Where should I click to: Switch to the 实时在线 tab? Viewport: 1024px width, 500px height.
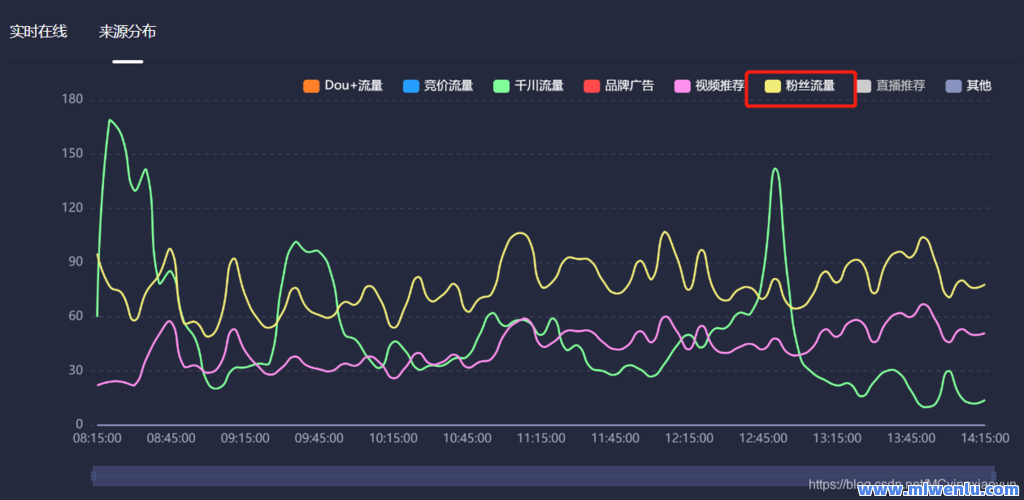pyautogui.click(x=38, y=31)
